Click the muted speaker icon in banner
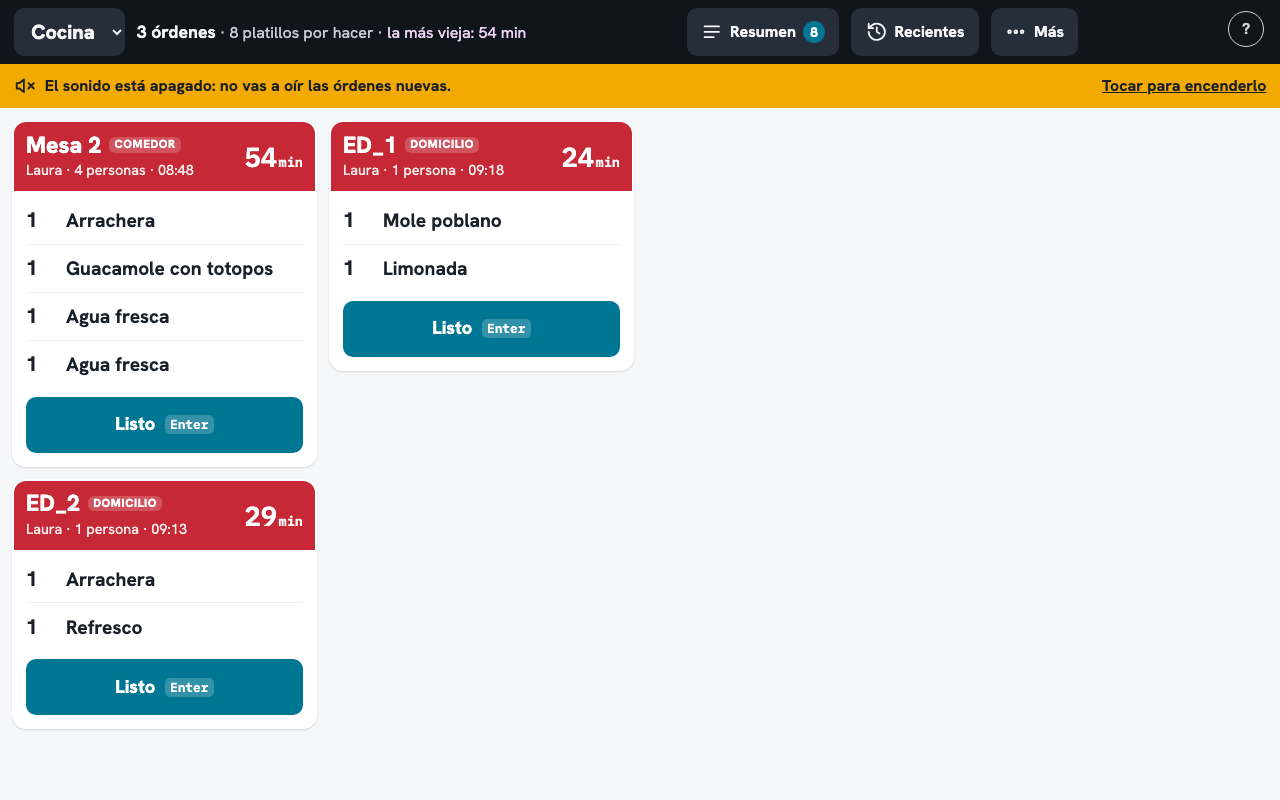The width and height of the screenshot is (1280, 800). tap(26, 86)
